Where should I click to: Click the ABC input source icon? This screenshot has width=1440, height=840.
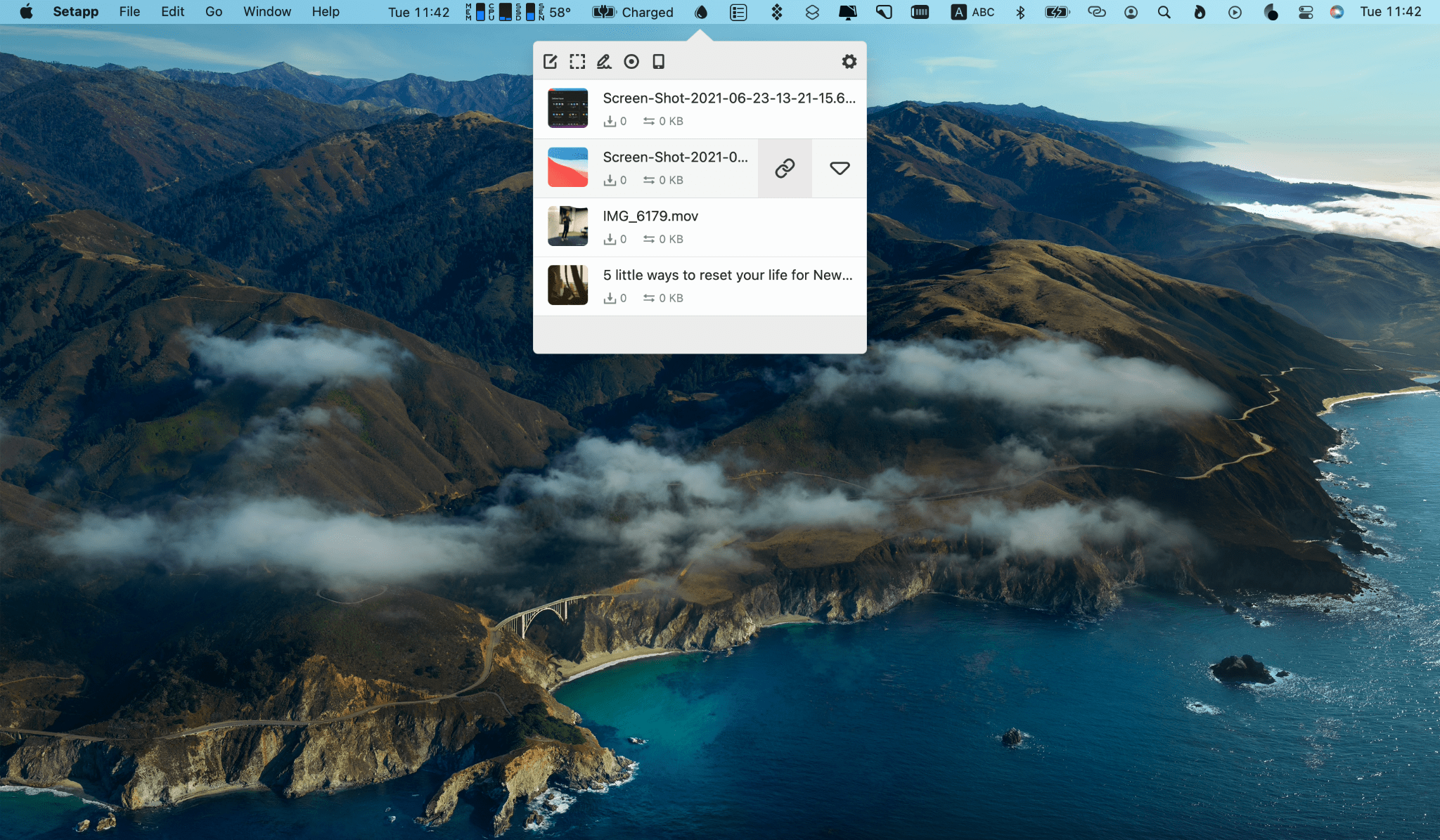pyautogui.click(x=973, y=12)
